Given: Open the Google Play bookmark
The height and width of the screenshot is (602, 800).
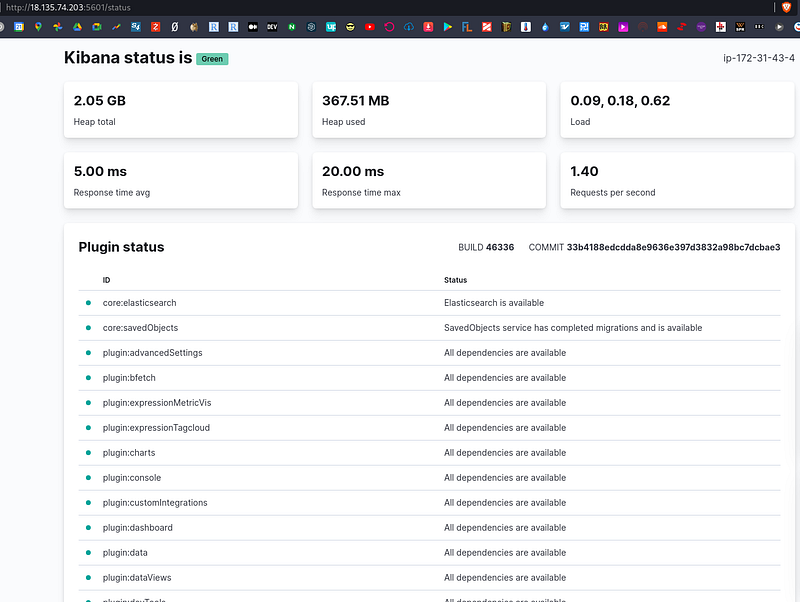Looking at the screenshot, I should click(447, 27).
